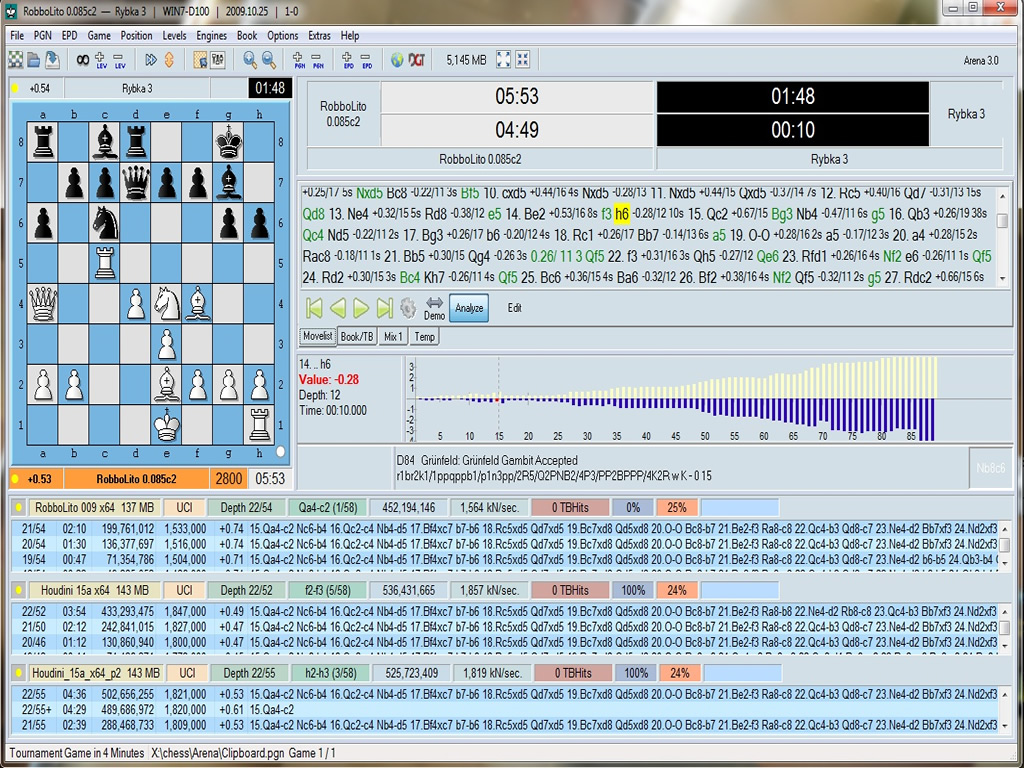Click the Depth 22/52 field

pyautogui.click(x=246, y=590)
